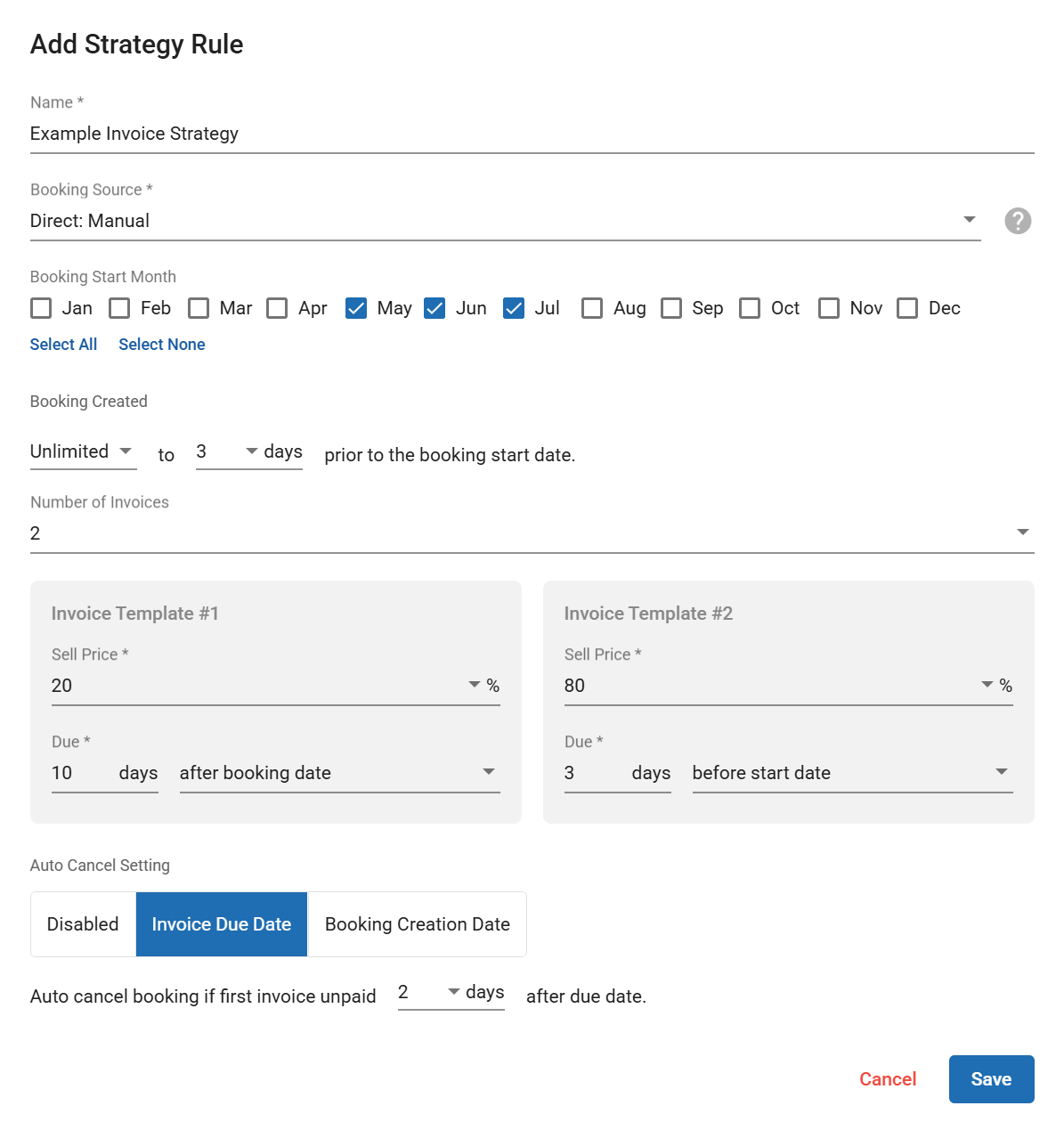Uncheck the May month checkbox

[x=356, y=308]
